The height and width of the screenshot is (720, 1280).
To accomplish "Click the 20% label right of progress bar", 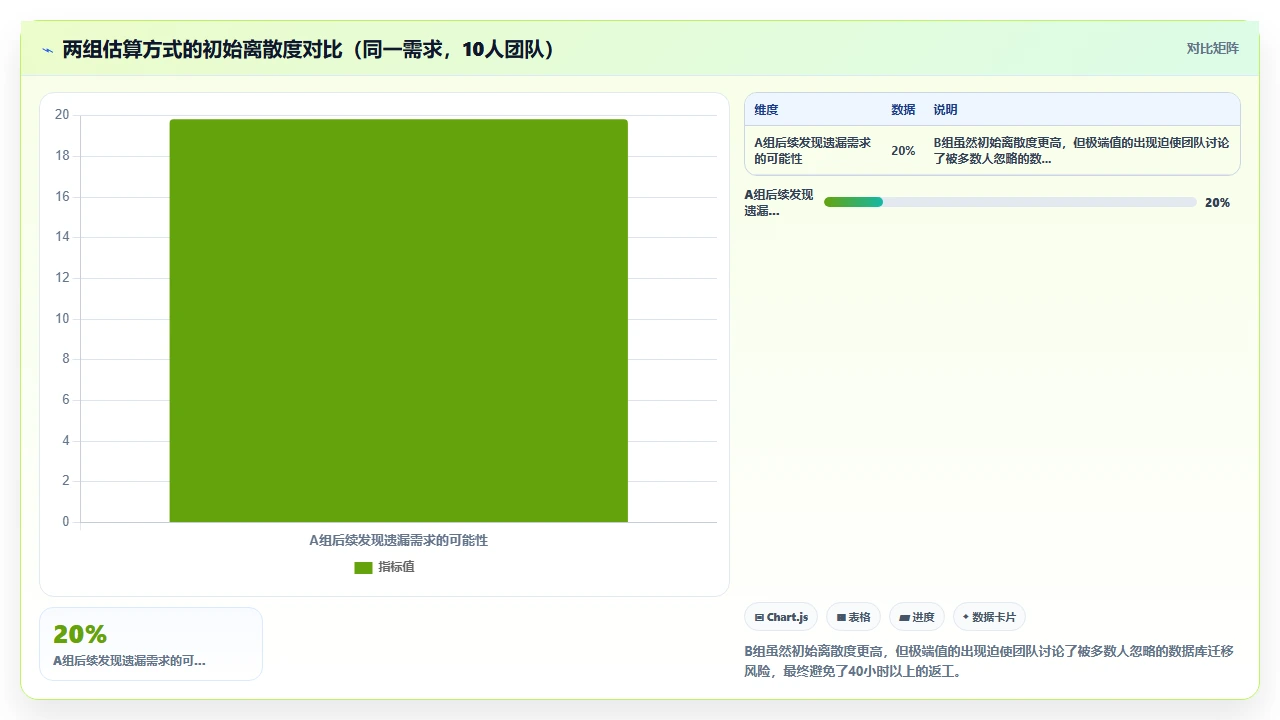I will pyautogui.click(x=1217, y=202).
